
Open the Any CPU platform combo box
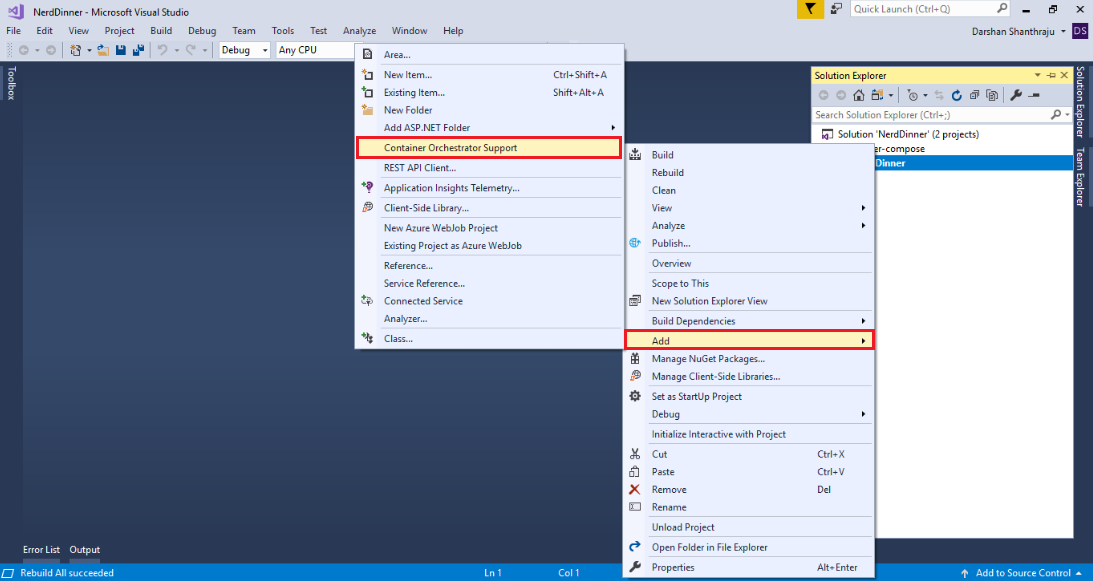click(316, 50)
